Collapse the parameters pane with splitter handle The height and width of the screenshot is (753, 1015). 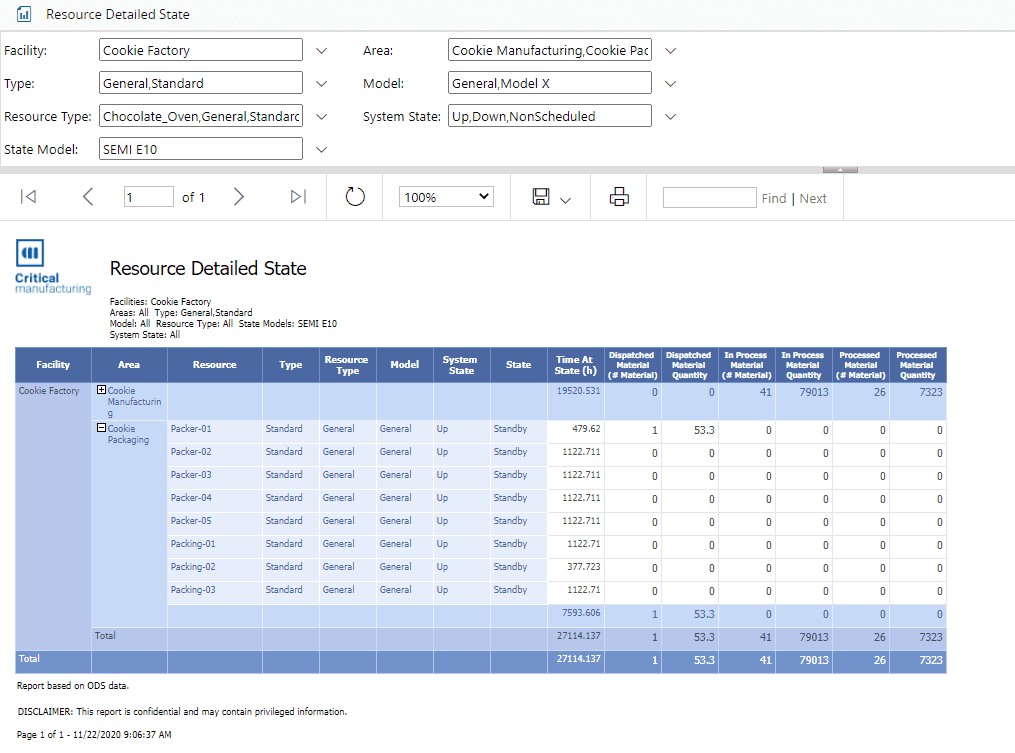[840, 169]
